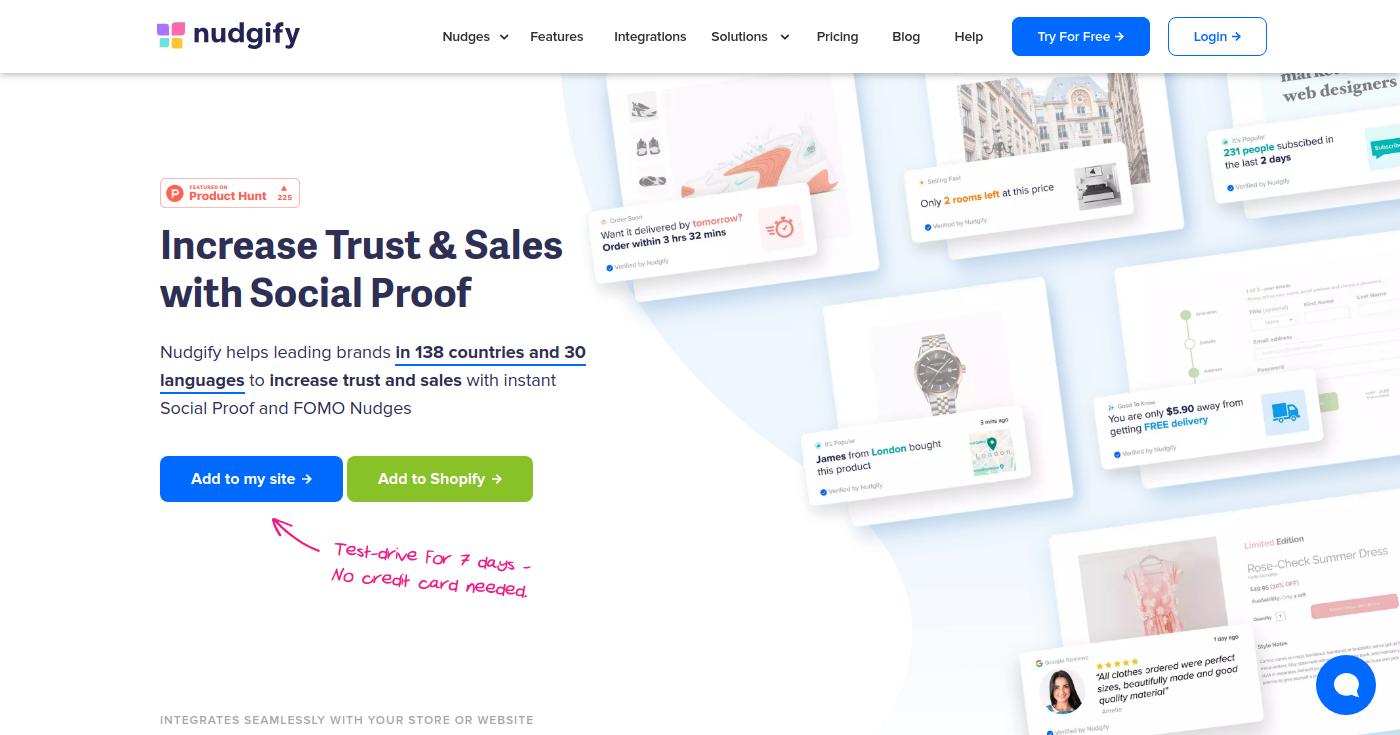Open the Features menu item
The height and width of the screenshot is (735, 1400).
pyautogui.click(x=557, y=37)
